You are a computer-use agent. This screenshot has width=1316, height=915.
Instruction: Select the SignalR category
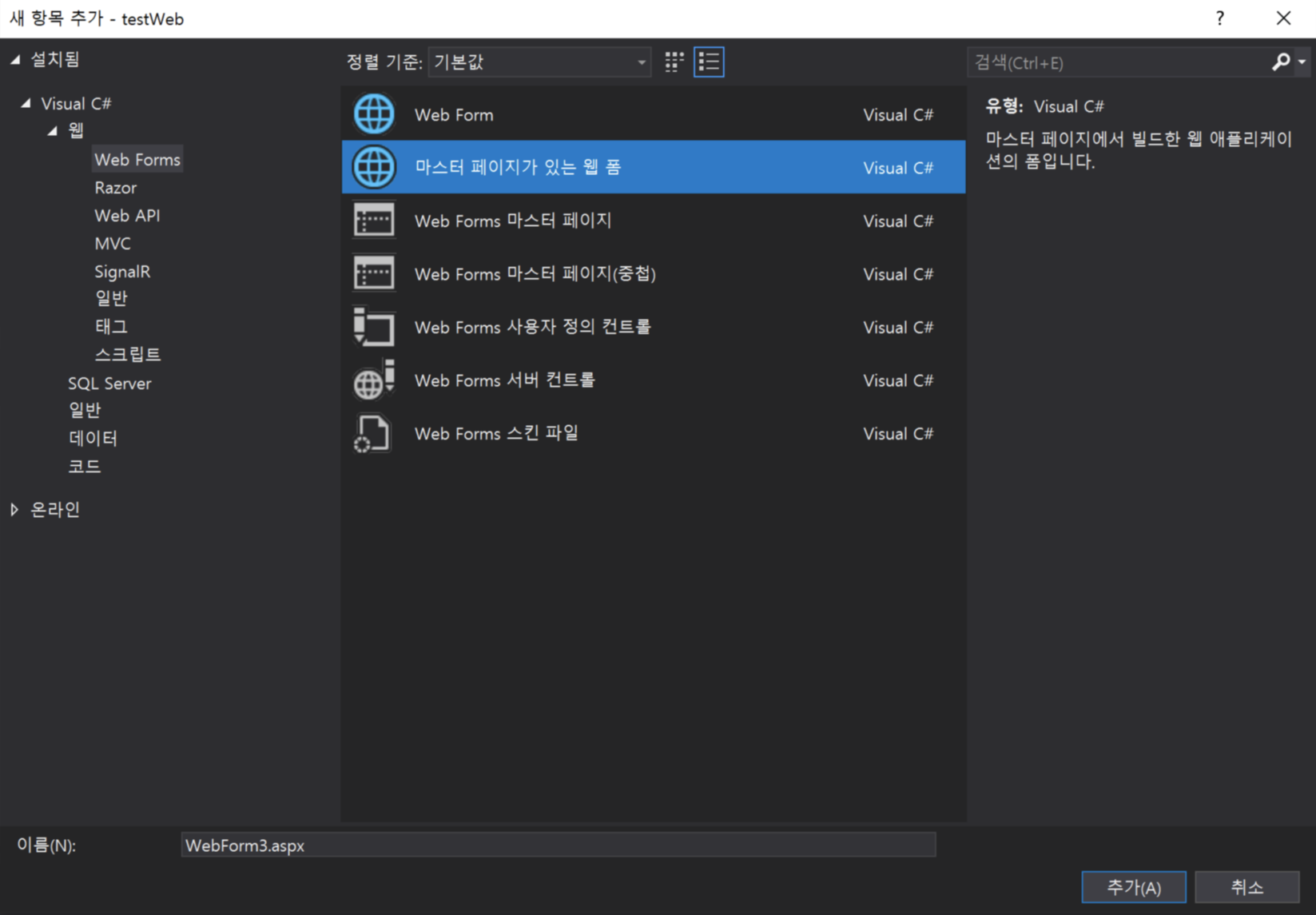[x=122, y=271]
